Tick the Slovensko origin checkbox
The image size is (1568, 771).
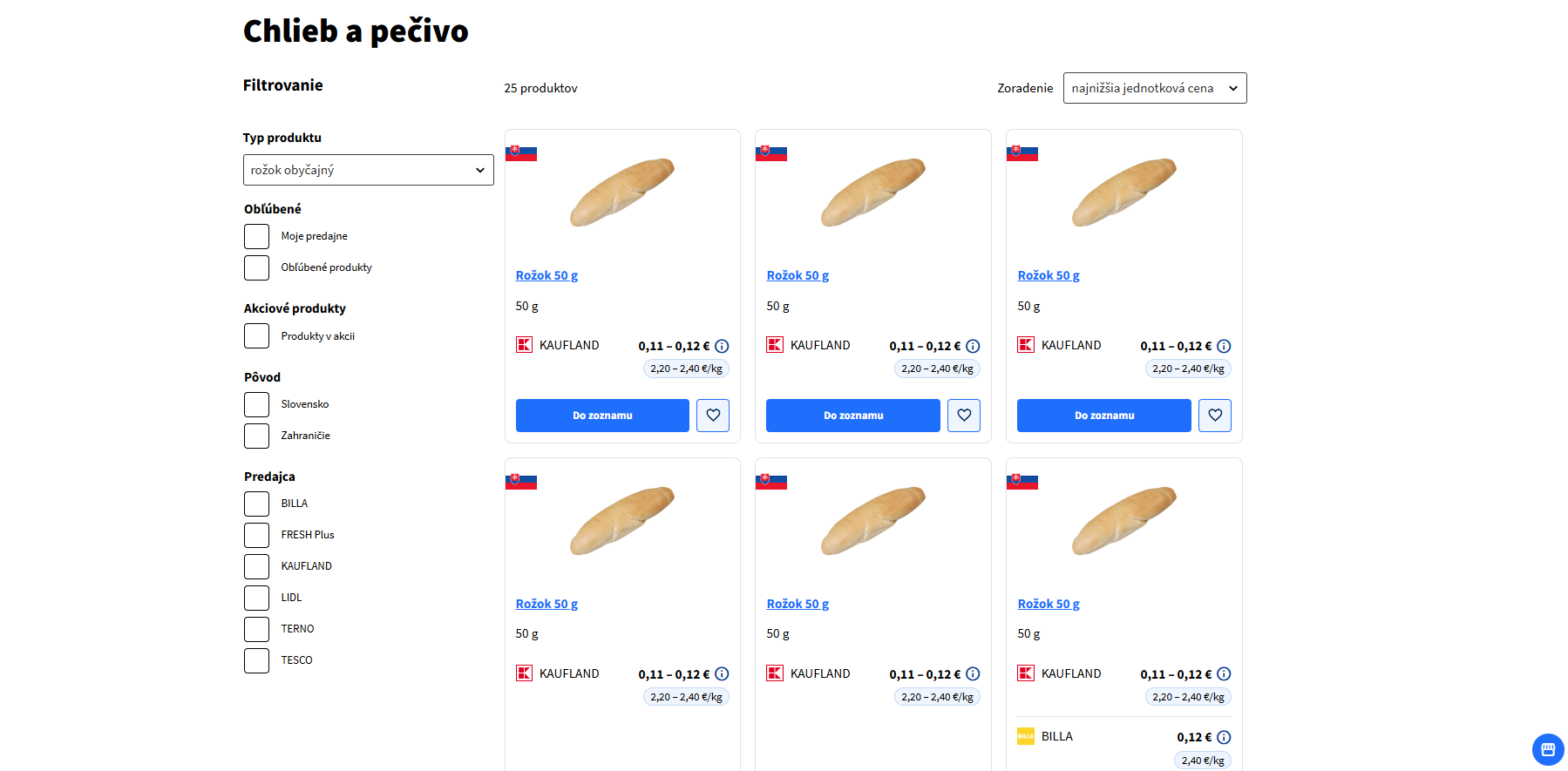(257, 404)
